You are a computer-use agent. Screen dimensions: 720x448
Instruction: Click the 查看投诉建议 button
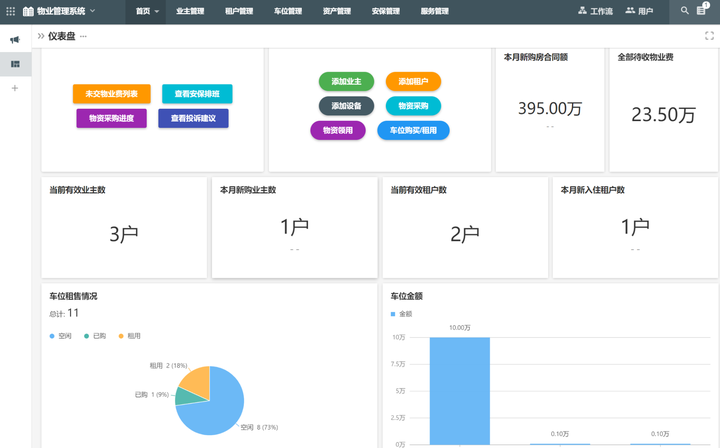click(193, 118)
